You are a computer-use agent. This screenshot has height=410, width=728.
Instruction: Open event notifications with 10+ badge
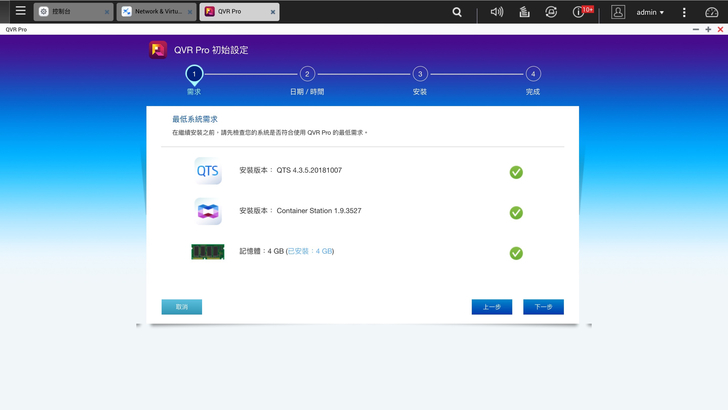580,12
